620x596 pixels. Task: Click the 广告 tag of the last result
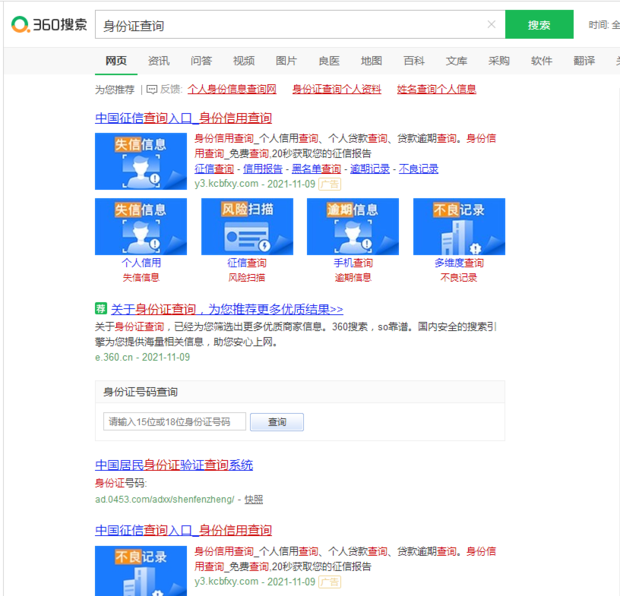330,582
